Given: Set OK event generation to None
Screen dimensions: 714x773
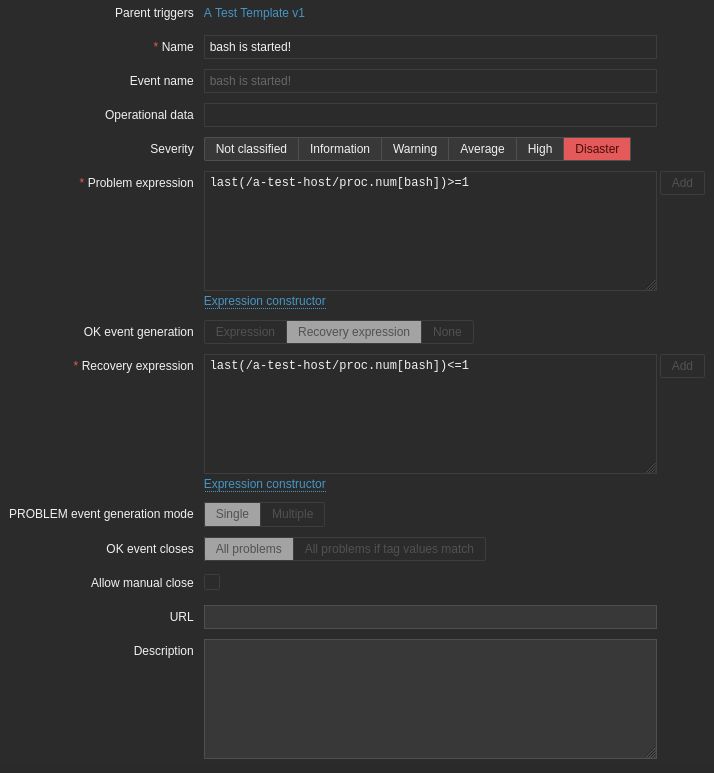Looking at the screenshot, I should click(447, 332).
